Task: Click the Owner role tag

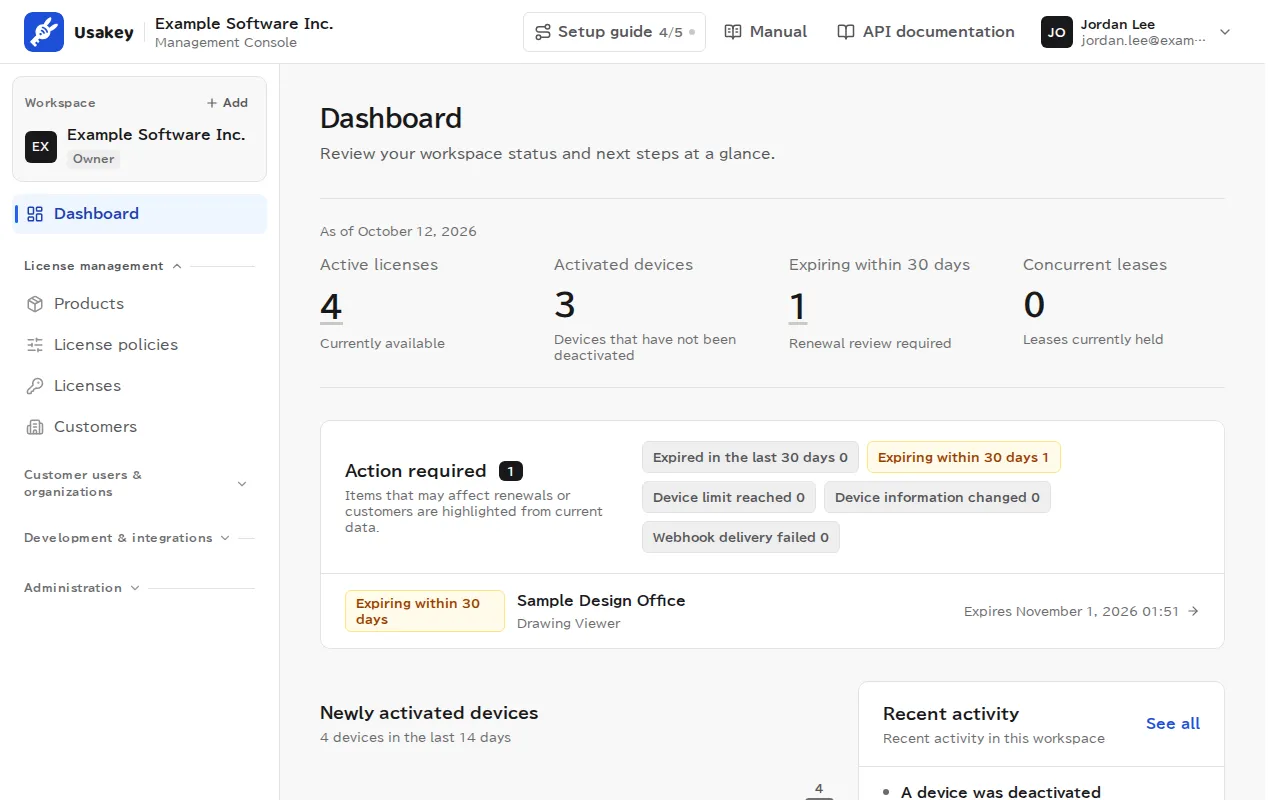Action: [x=94, y=159]
